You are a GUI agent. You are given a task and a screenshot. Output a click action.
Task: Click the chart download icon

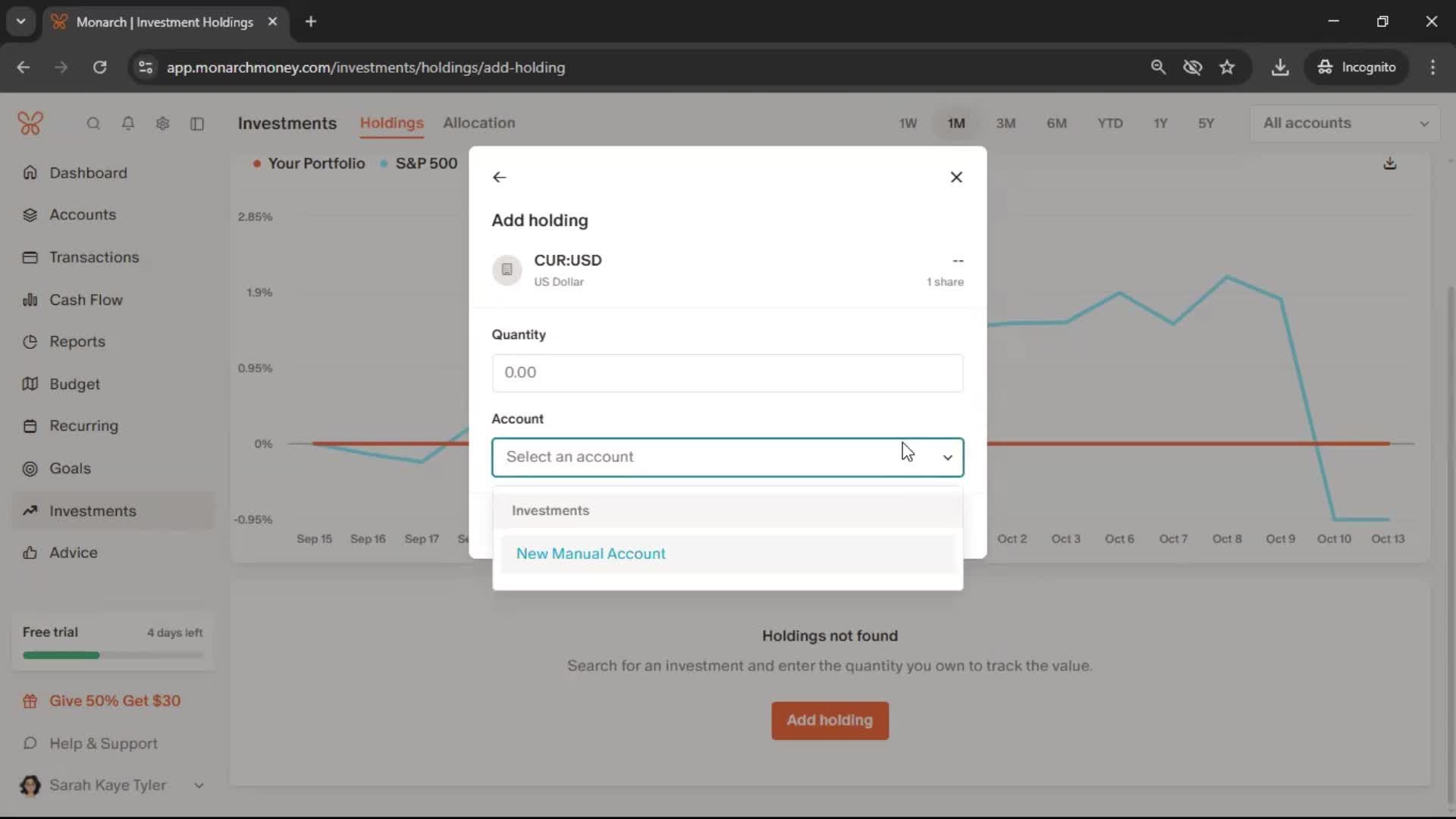(x=1389, y=164)
